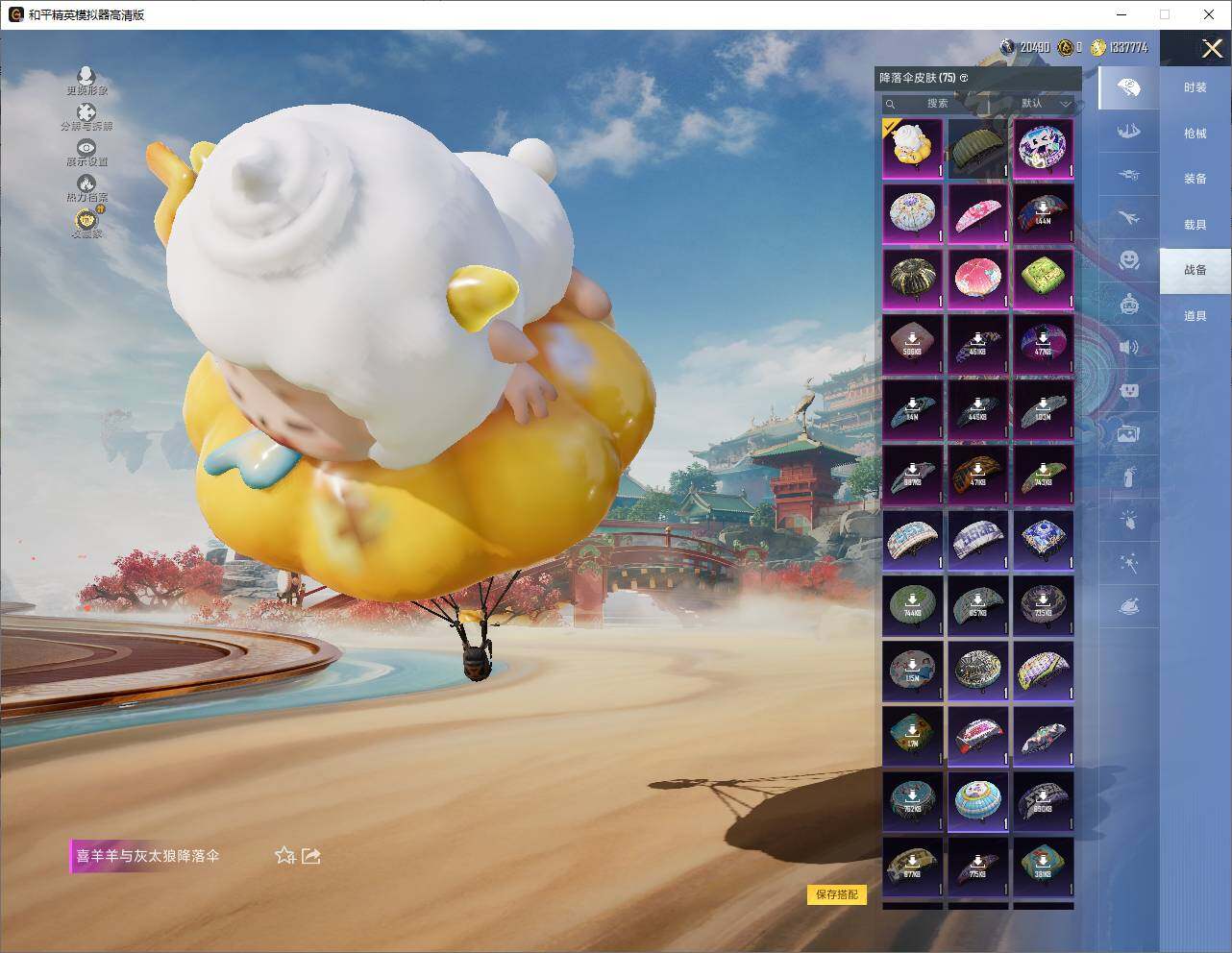1232x953 pixels.
Task: Download the 887KB parachute skin
Action: point(913,476)
